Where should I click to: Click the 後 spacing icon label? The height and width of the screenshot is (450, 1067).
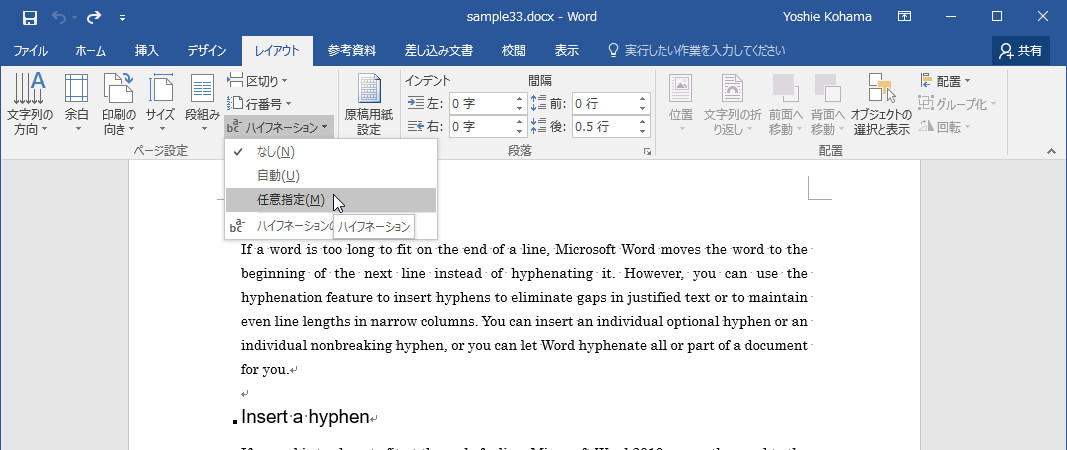[548, 126]
